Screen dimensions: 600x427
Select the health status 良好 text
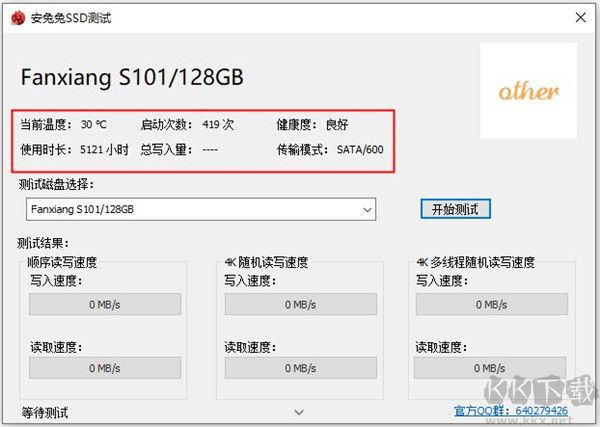[337, 125]
